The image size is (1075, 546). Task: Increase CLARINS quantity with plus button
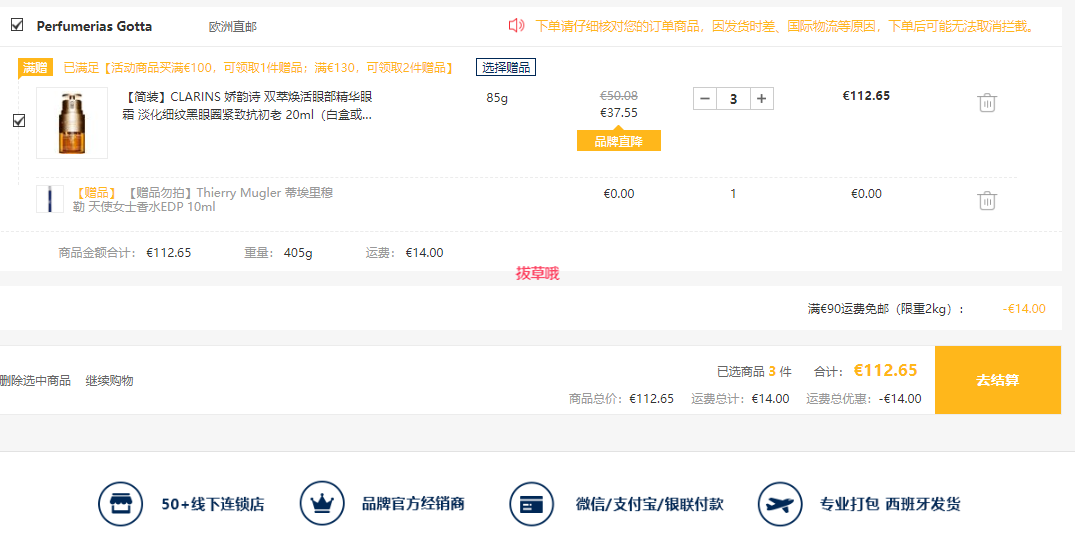(x=762, y=99)
